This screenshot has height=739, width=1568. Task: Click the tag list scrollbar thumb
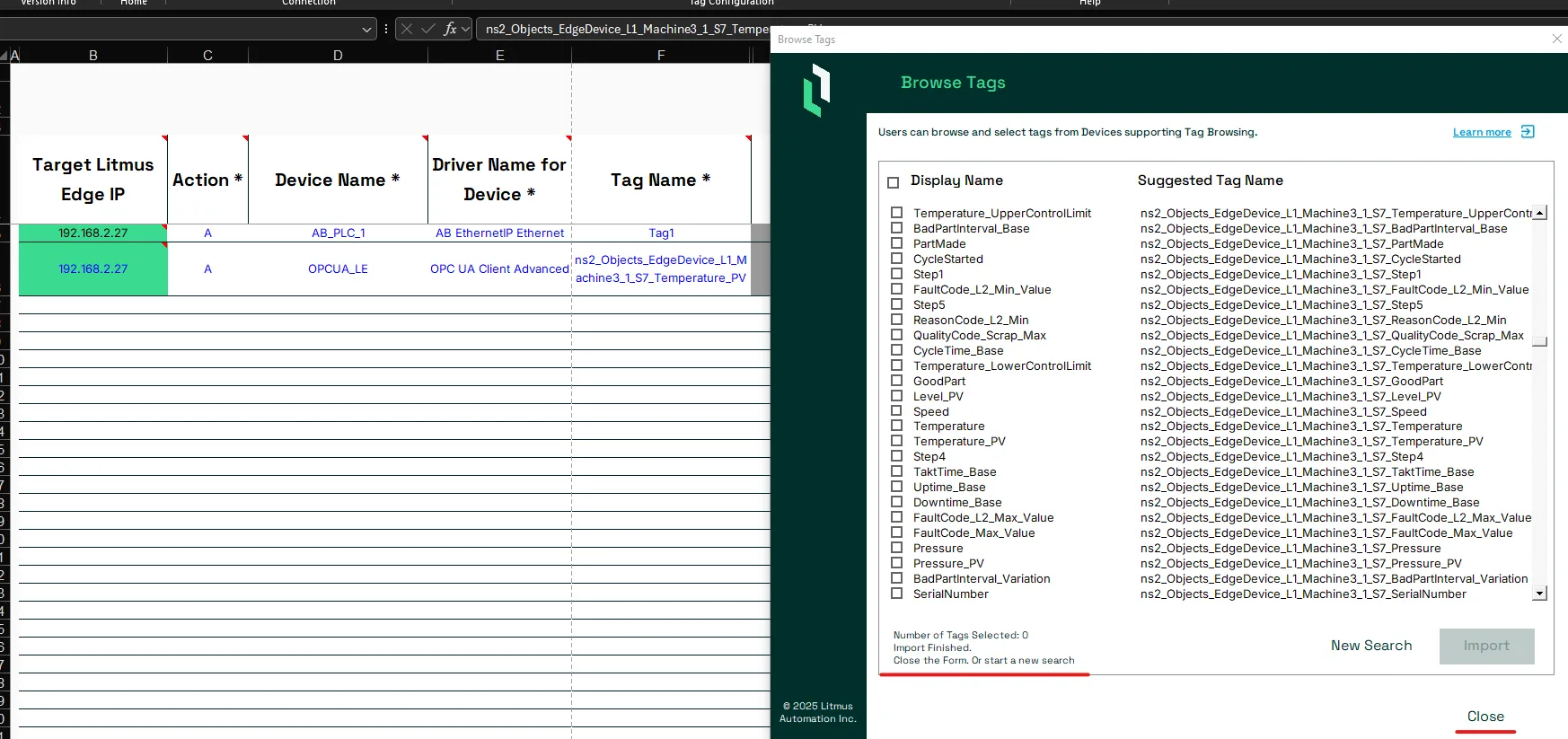point(1540,341)
